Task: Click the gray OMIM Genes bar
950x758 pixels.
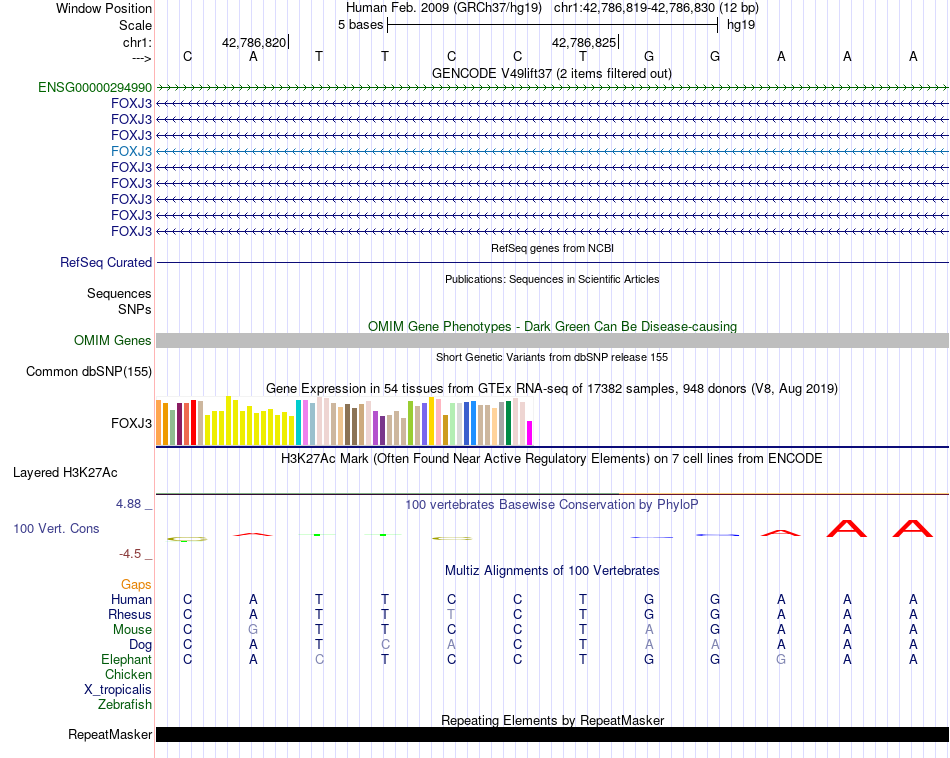Action: point(552,341)
